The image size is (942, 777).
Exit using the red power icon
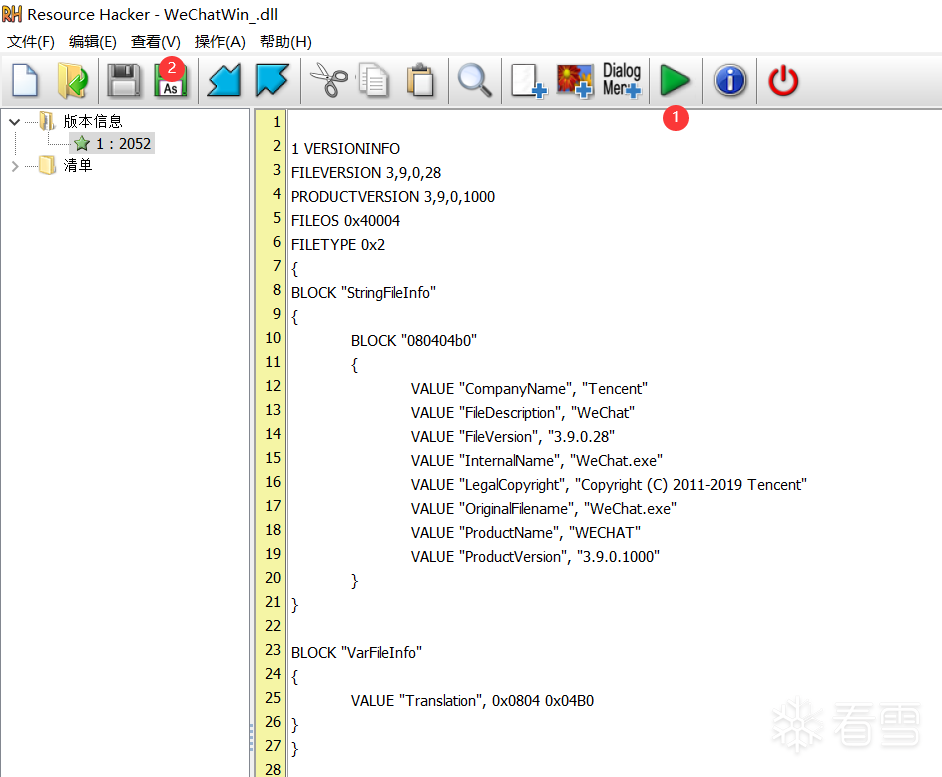point(783,81)
